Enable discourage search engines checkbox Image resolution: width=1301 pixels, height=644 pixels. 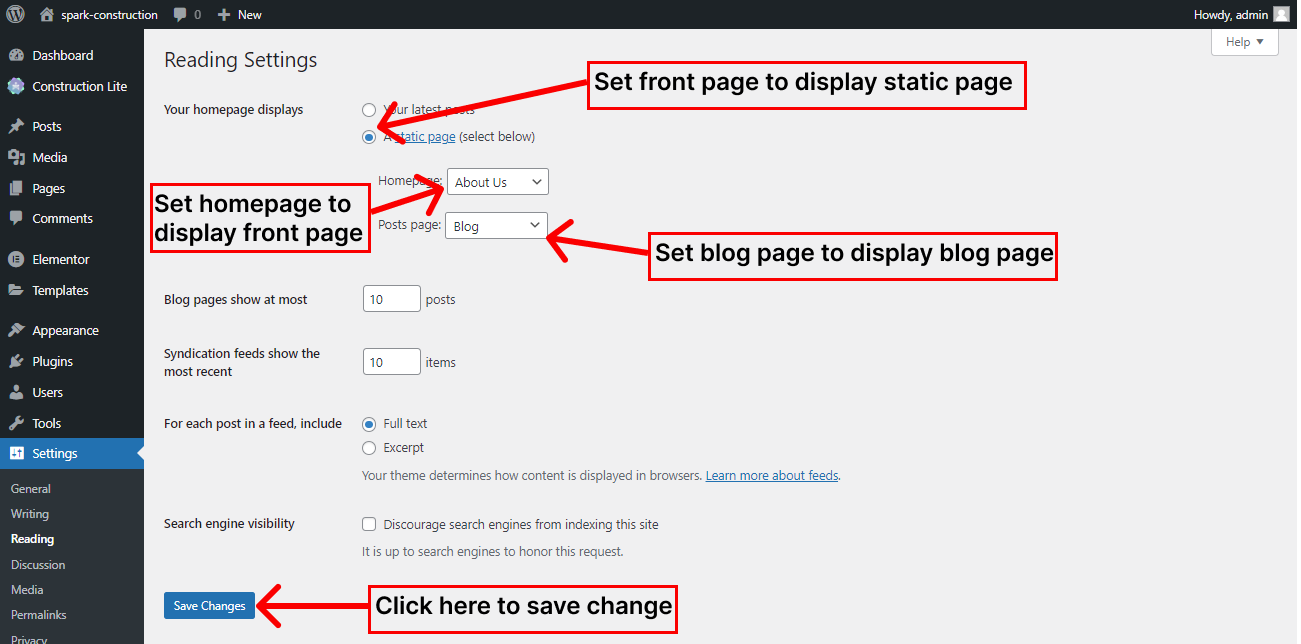(x=369, y=524)
